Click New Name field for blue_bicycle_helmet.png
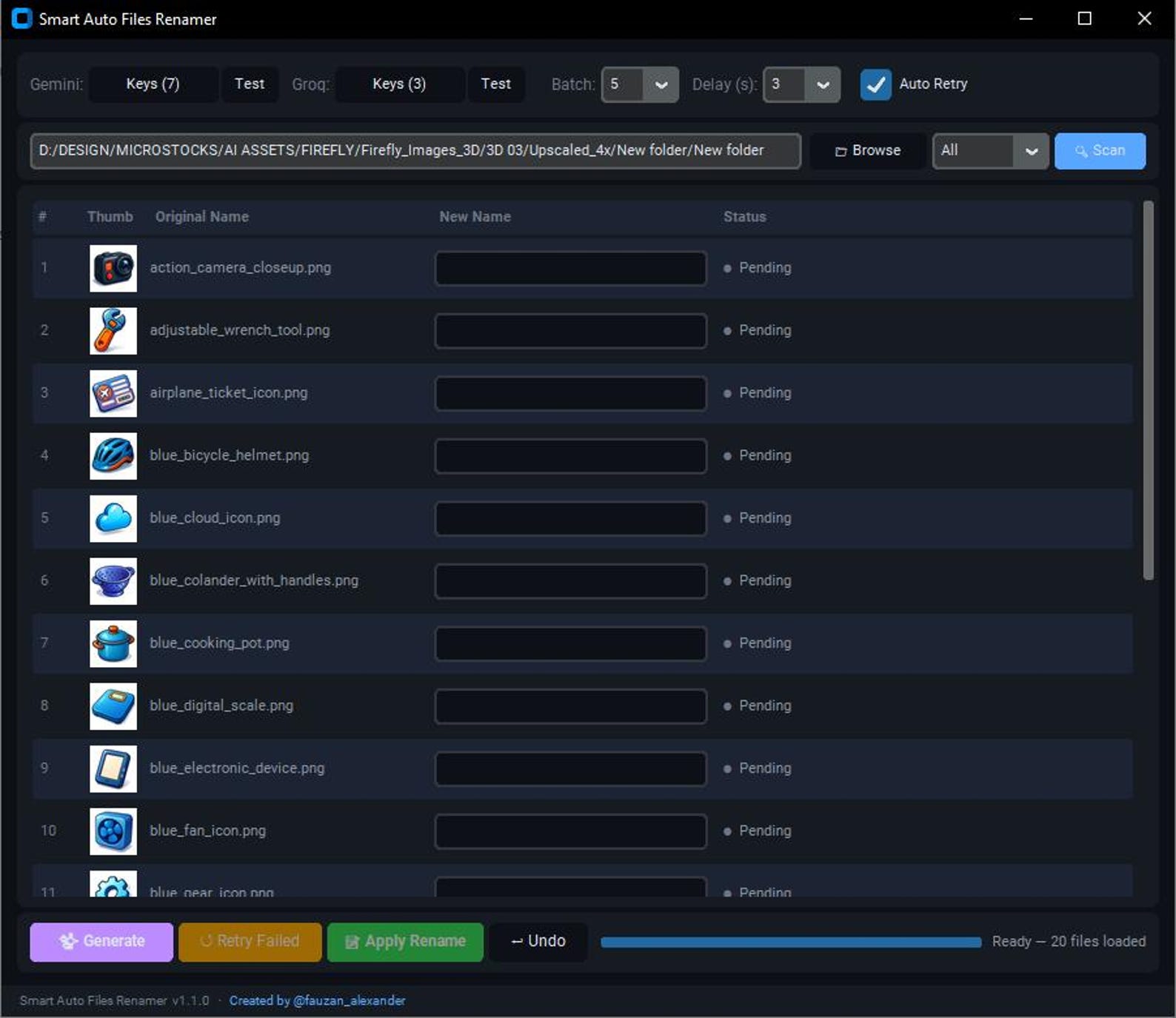The height and width of the screenshot is (1018, 1176). [x=570, y=456]
